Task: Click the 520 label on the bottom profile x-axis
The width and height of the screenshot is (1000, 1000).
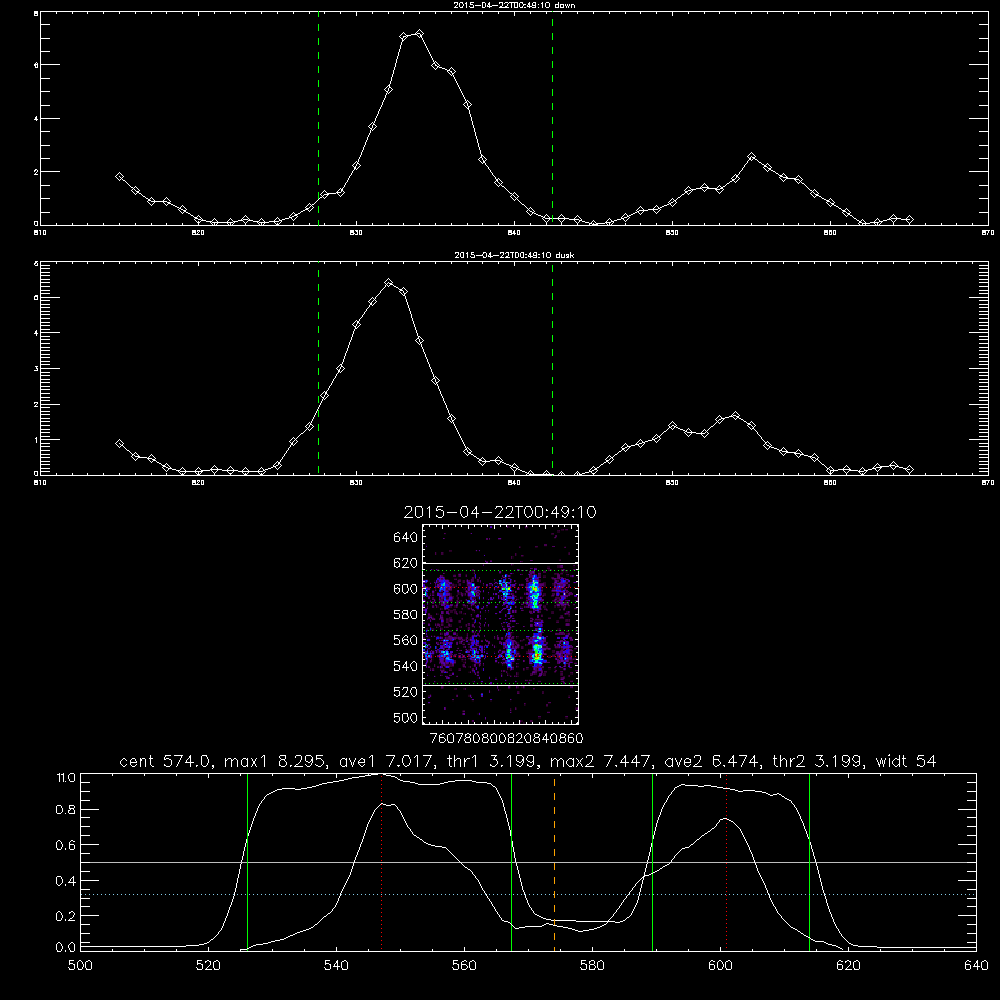Action: 209,966
